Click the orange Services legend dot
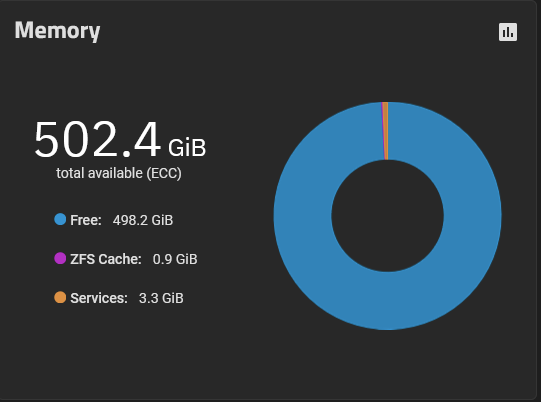The image size is (541, 402). tap(60, 297)
